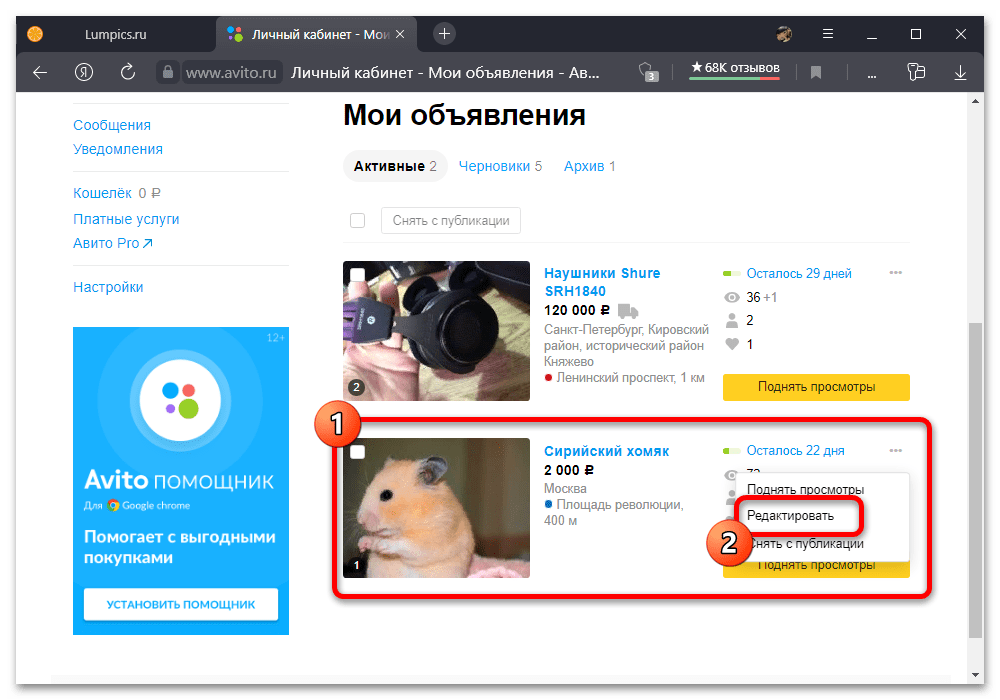This screenshot has height=700, width=1000.
Task: Open the downloads arrow icon
Action: (960, 72)
